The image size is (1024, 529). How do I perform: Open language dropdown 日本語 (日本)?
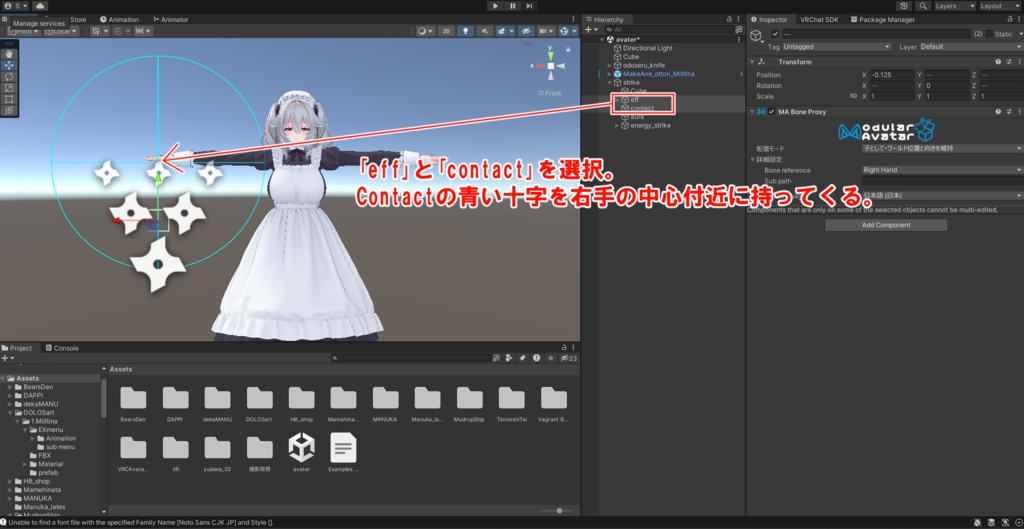pyautogui.click(x=942, y=195)
